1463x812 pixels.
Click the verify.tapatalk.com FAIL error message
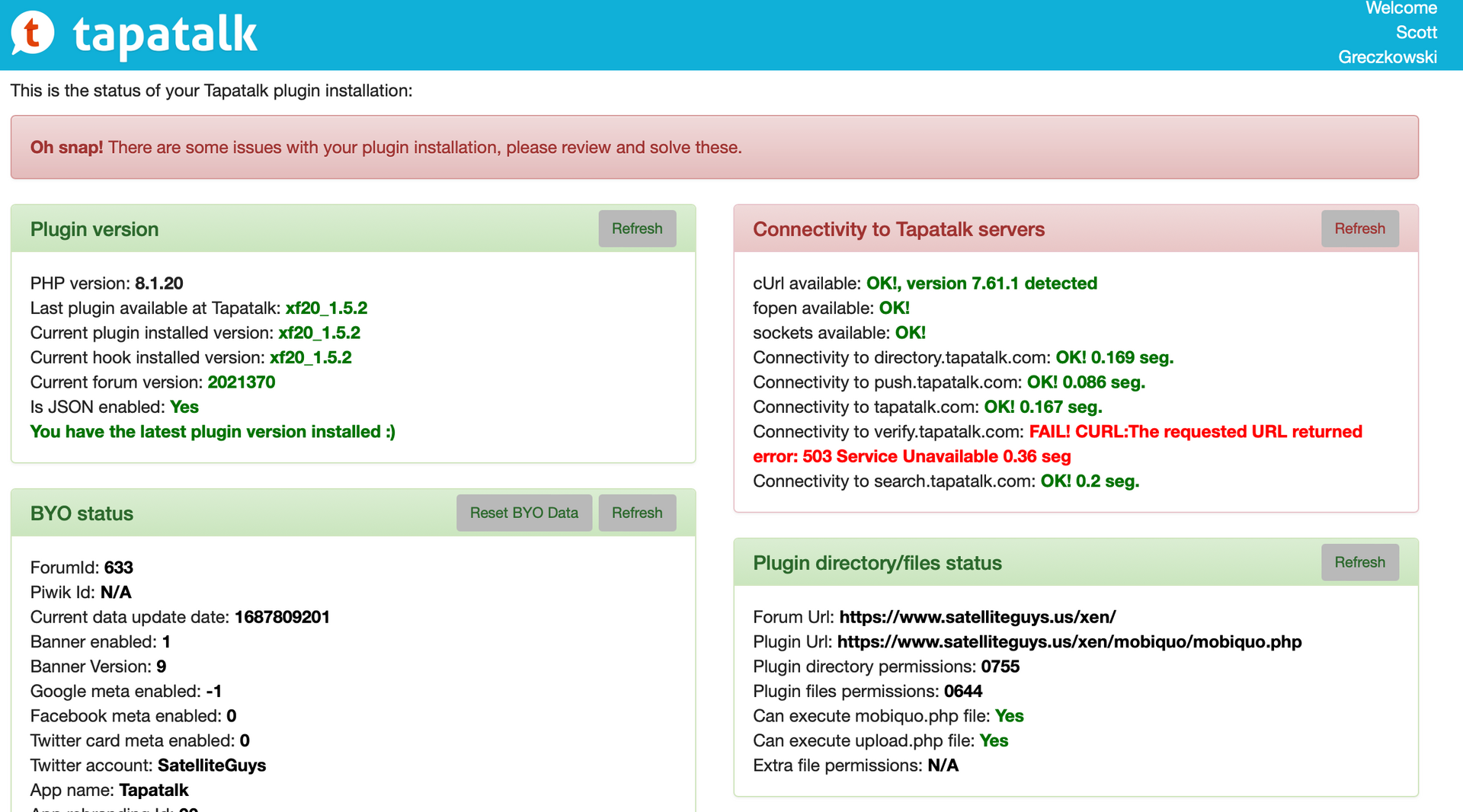[1058, 444]
